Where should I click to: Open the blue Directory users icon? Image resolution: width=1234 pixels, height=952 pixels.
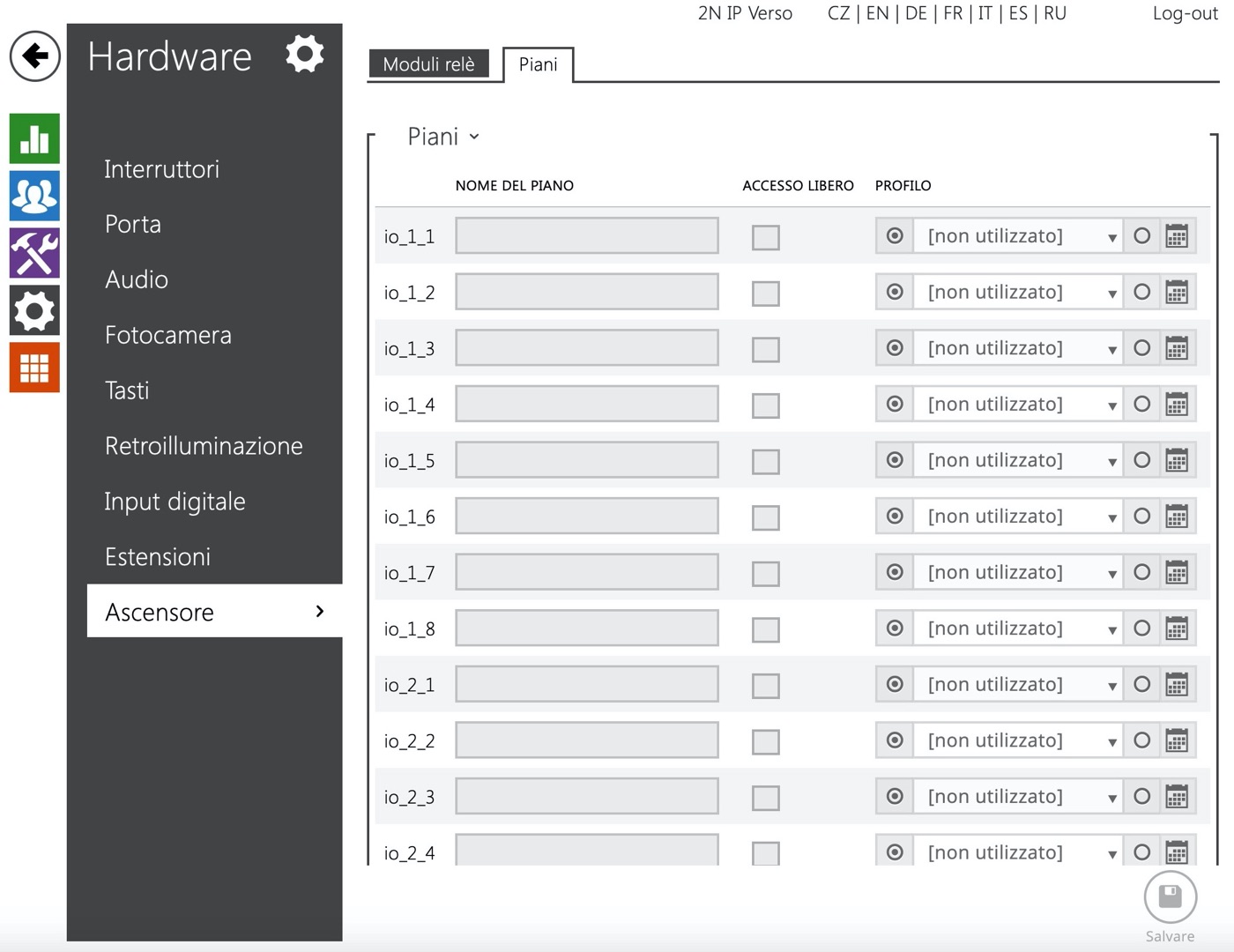click(x=34, y=196)
